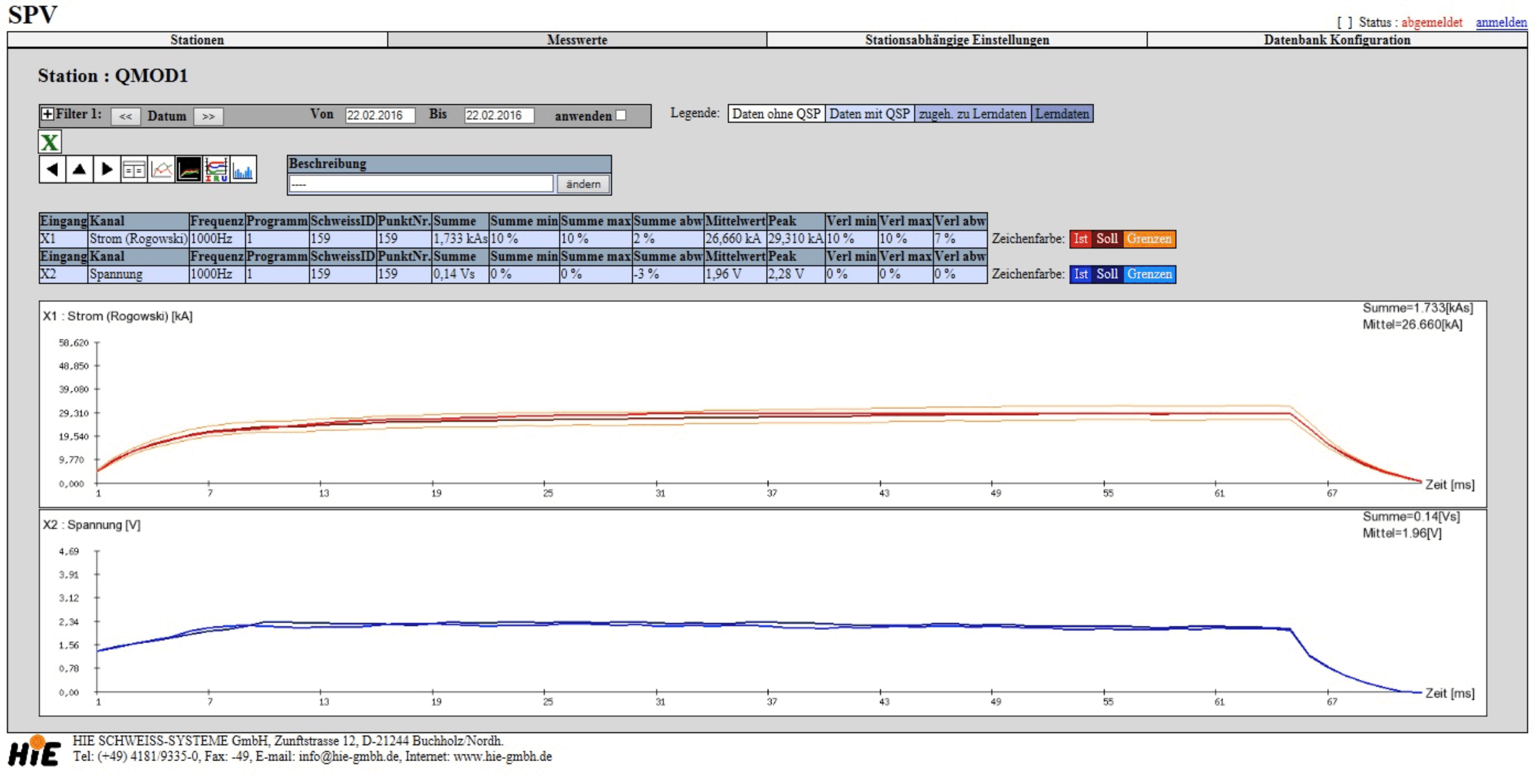Click the Beschreibung text input
The height and width of the screenshot is (784, 1535).
pos(421,184)
